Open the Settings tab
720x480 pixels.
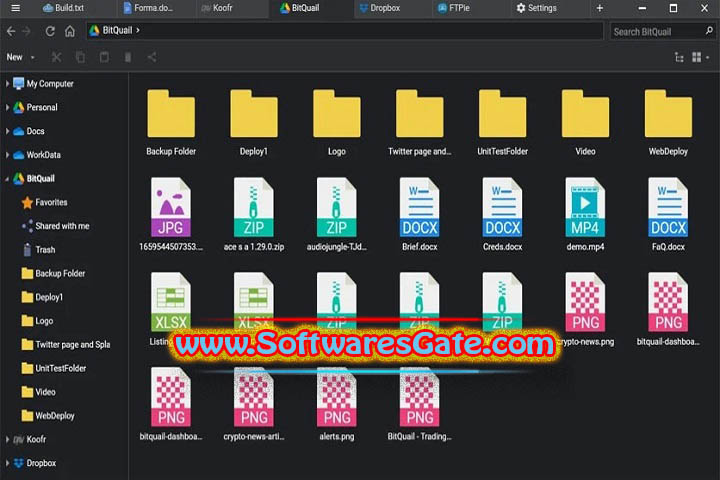536,8
